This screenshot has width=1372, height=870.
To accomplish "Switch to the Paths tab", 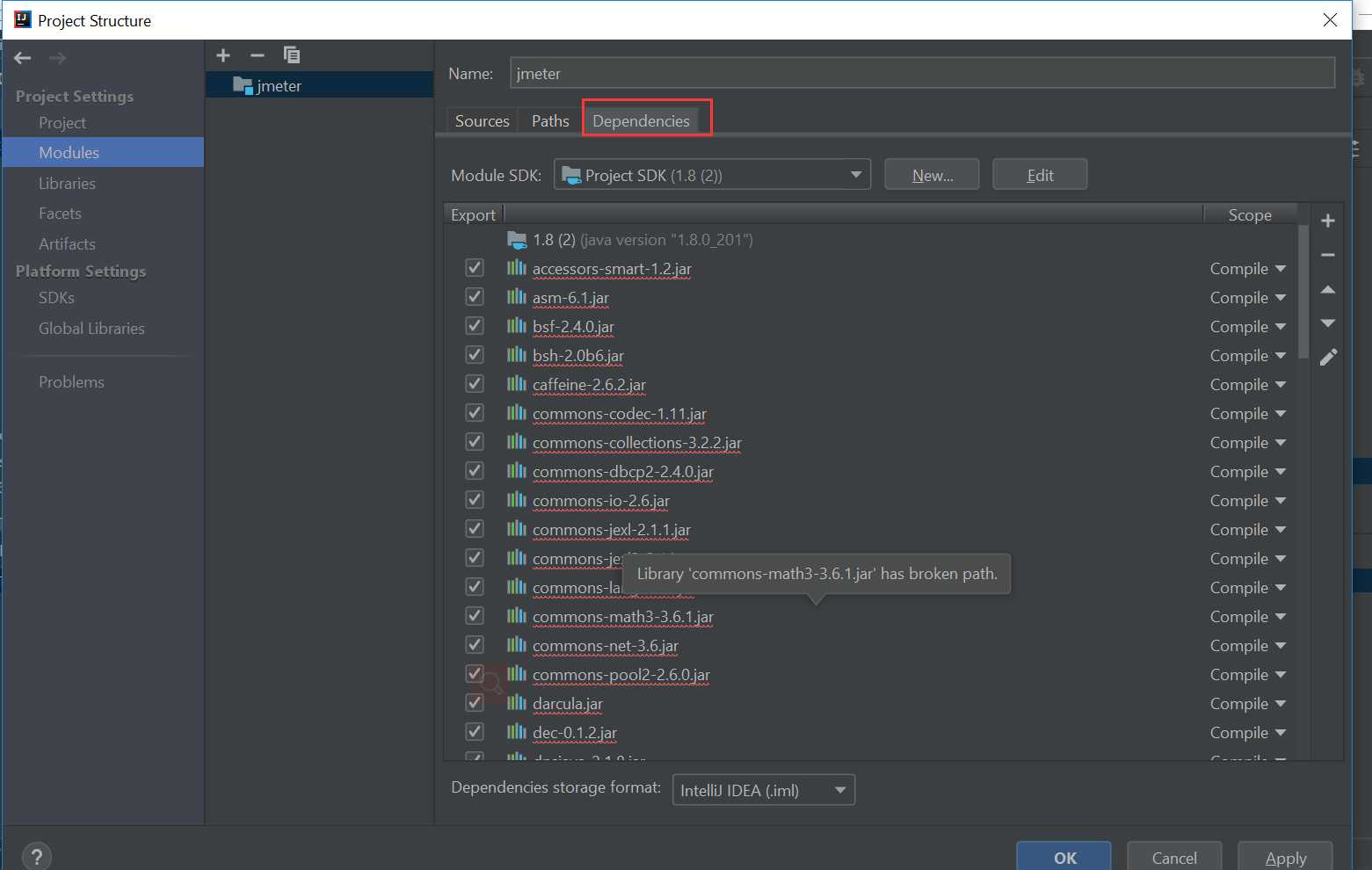I will [x=550, y=120].
